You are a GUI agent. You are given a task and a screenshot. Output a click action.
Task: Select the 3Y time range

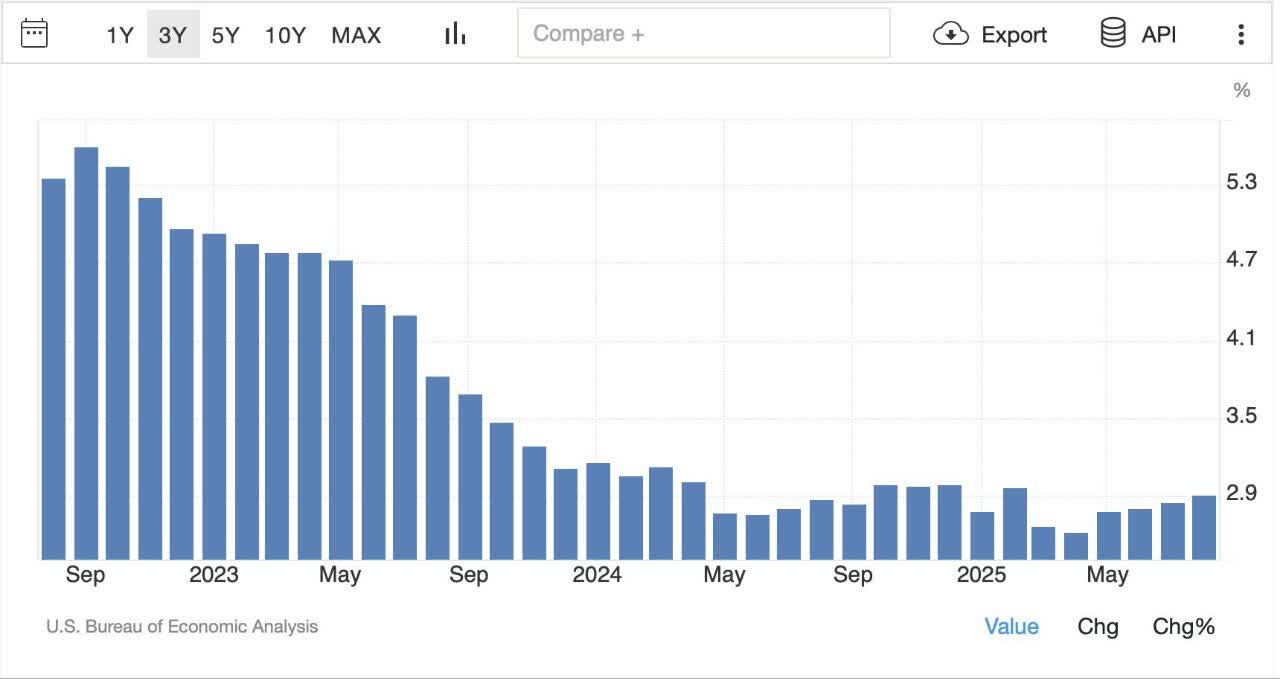tap(173, 35)
